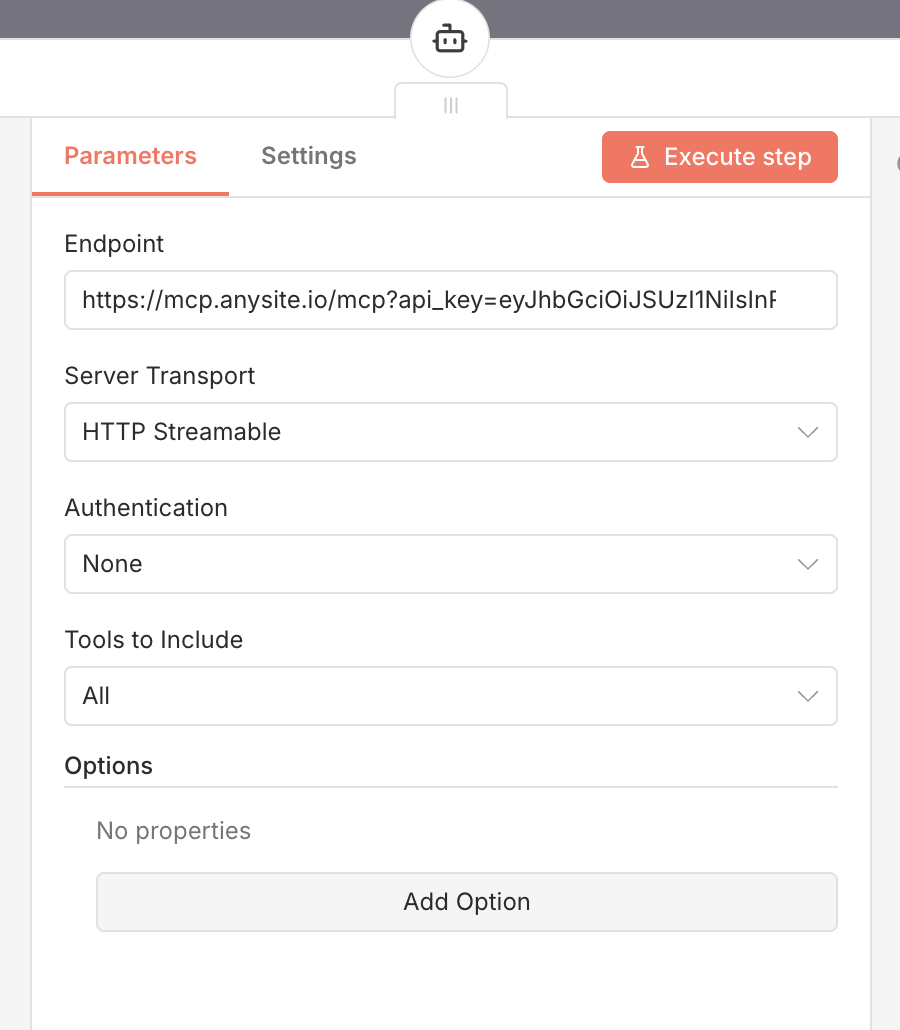
Task: Open the Authentication dropdown showing None
Action: click(450, 564)
